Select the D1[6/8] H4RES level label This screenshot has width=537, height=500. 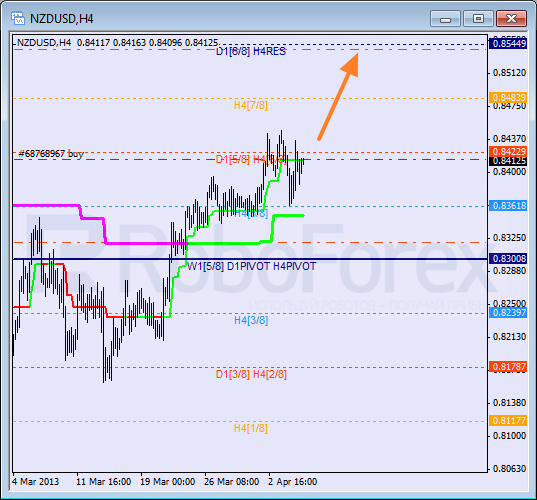(251, 52)
